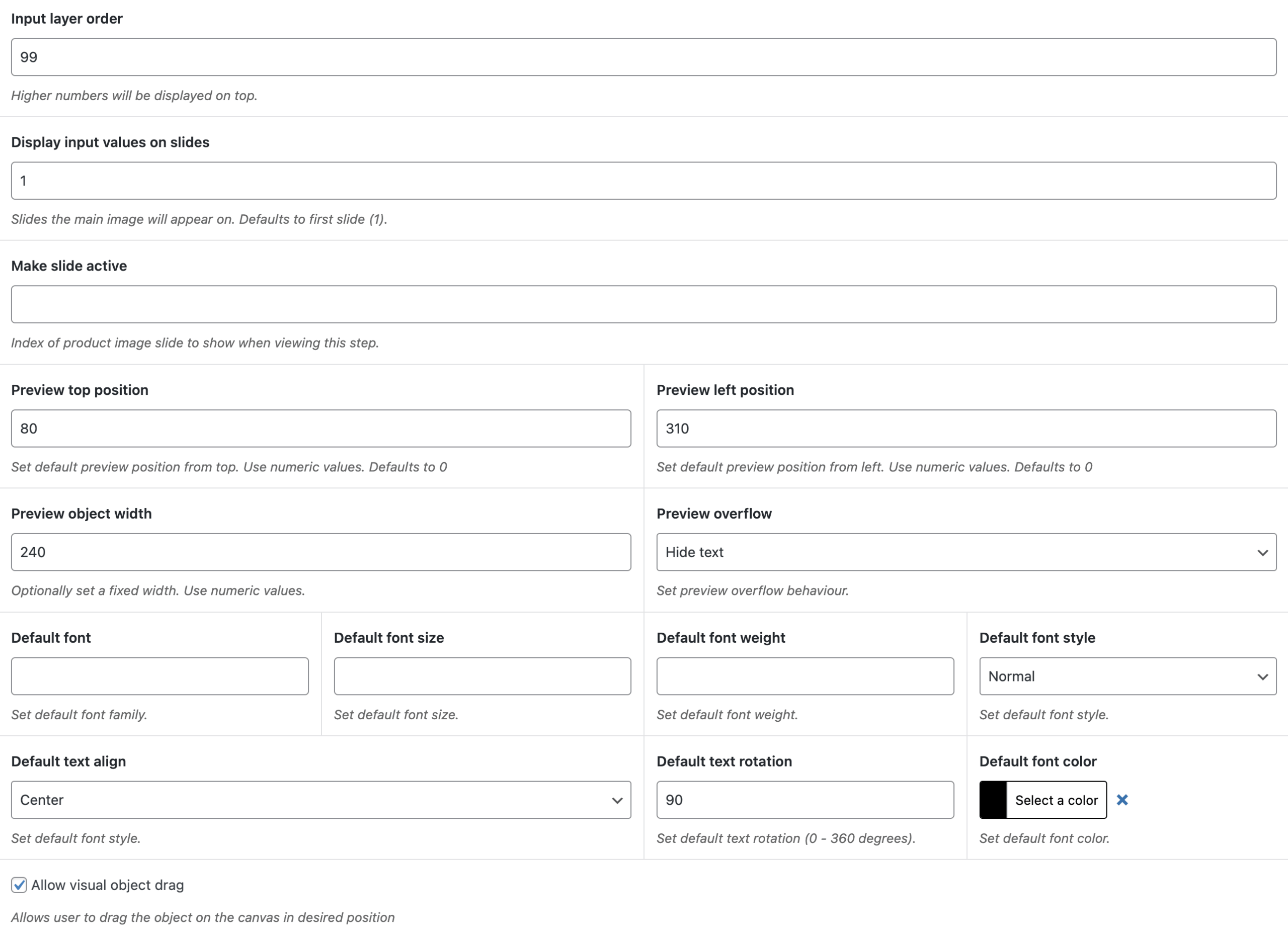
Task: Click the Default font input field
Action: (159, 676)
